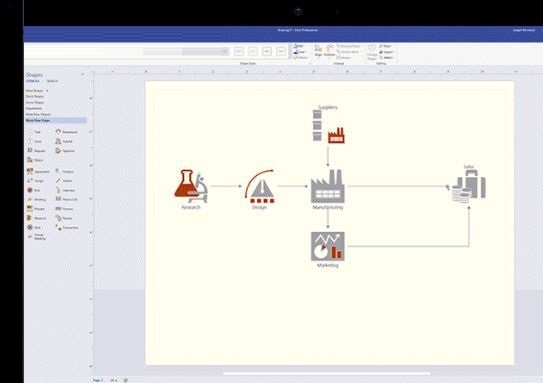This screenshot has height=383, width=543.
Task: Pick the Submit shape in the stencil
Action: [x=64, y=141]
